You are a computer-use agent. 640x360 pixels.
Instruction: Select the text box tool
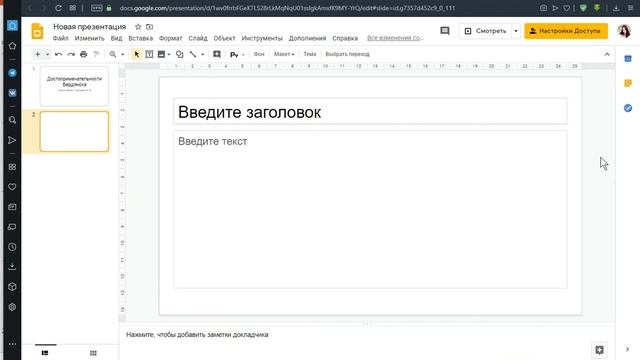(x=149, y=54)
